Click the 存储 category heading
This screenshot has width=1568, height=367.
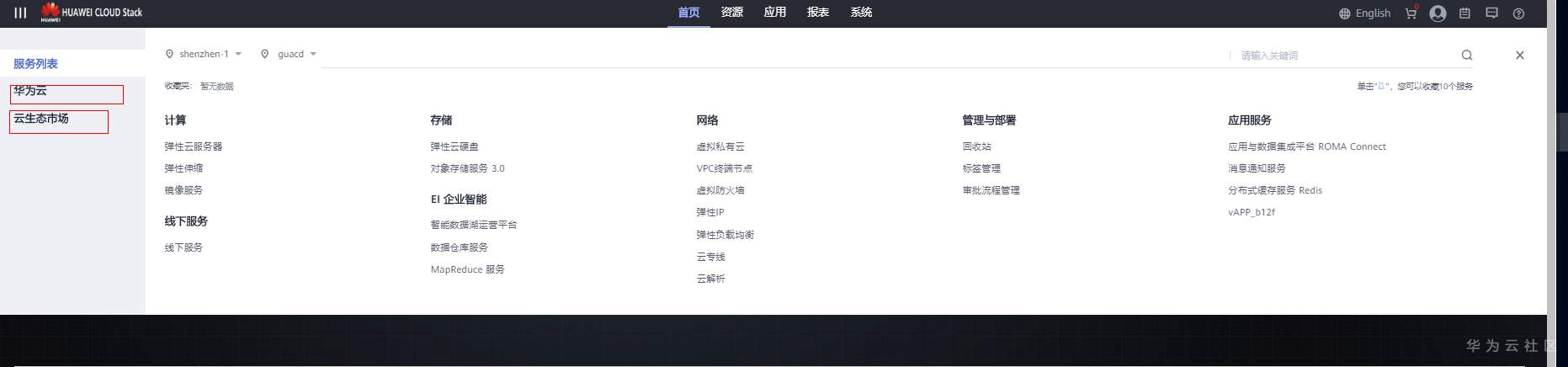[x=441, y=120]
